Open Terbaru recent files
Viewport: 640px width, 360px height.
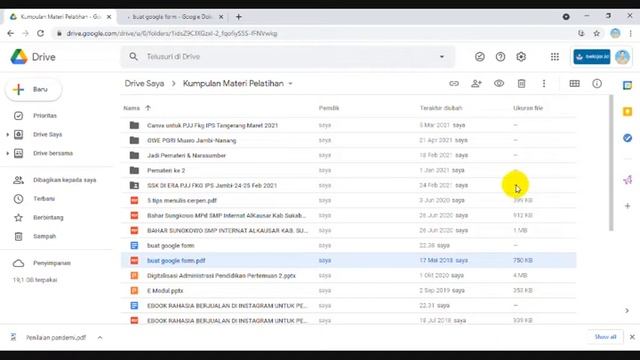click(x=44, y=199)
